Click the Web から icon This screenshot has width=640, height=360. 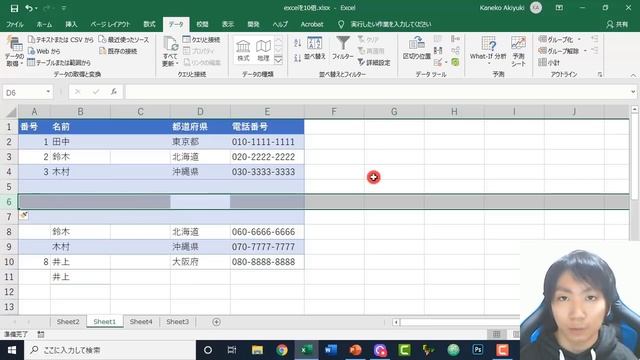click(x=31, y=51)
